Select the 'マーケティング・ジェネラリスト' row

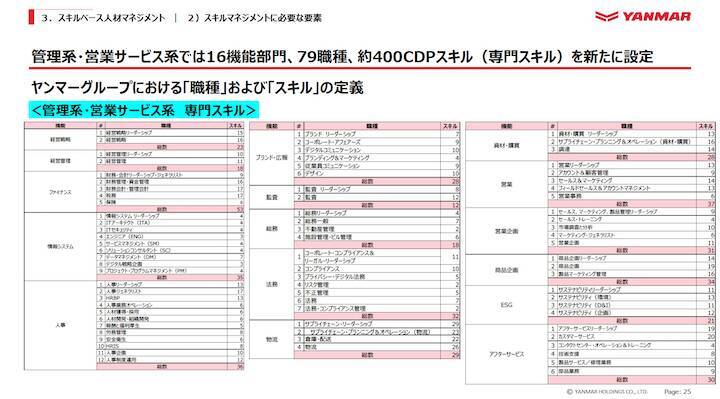tap(632, 235)
